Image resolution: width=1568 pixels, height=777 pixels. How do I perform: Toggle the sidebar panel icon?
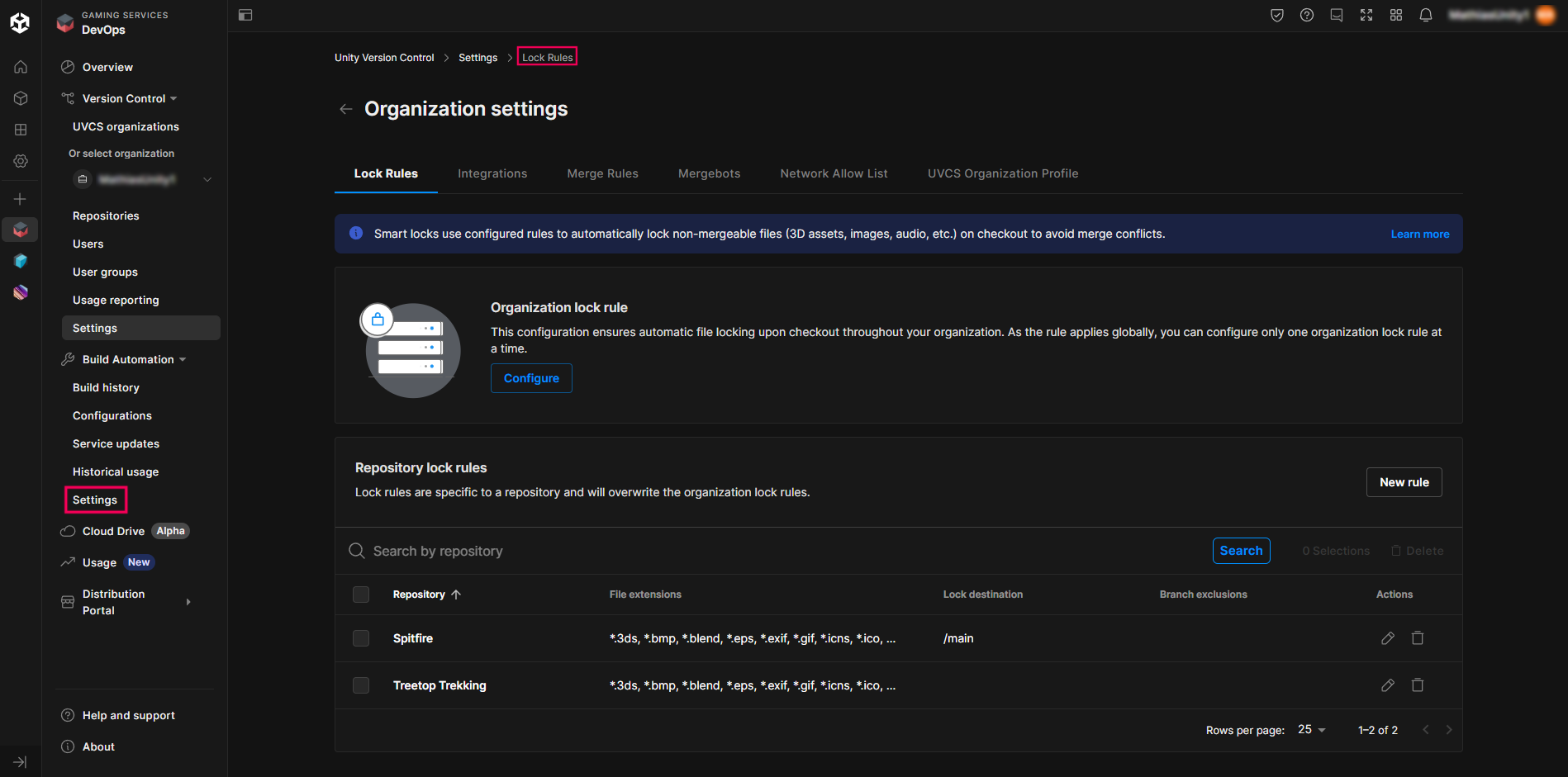(245, 15)
